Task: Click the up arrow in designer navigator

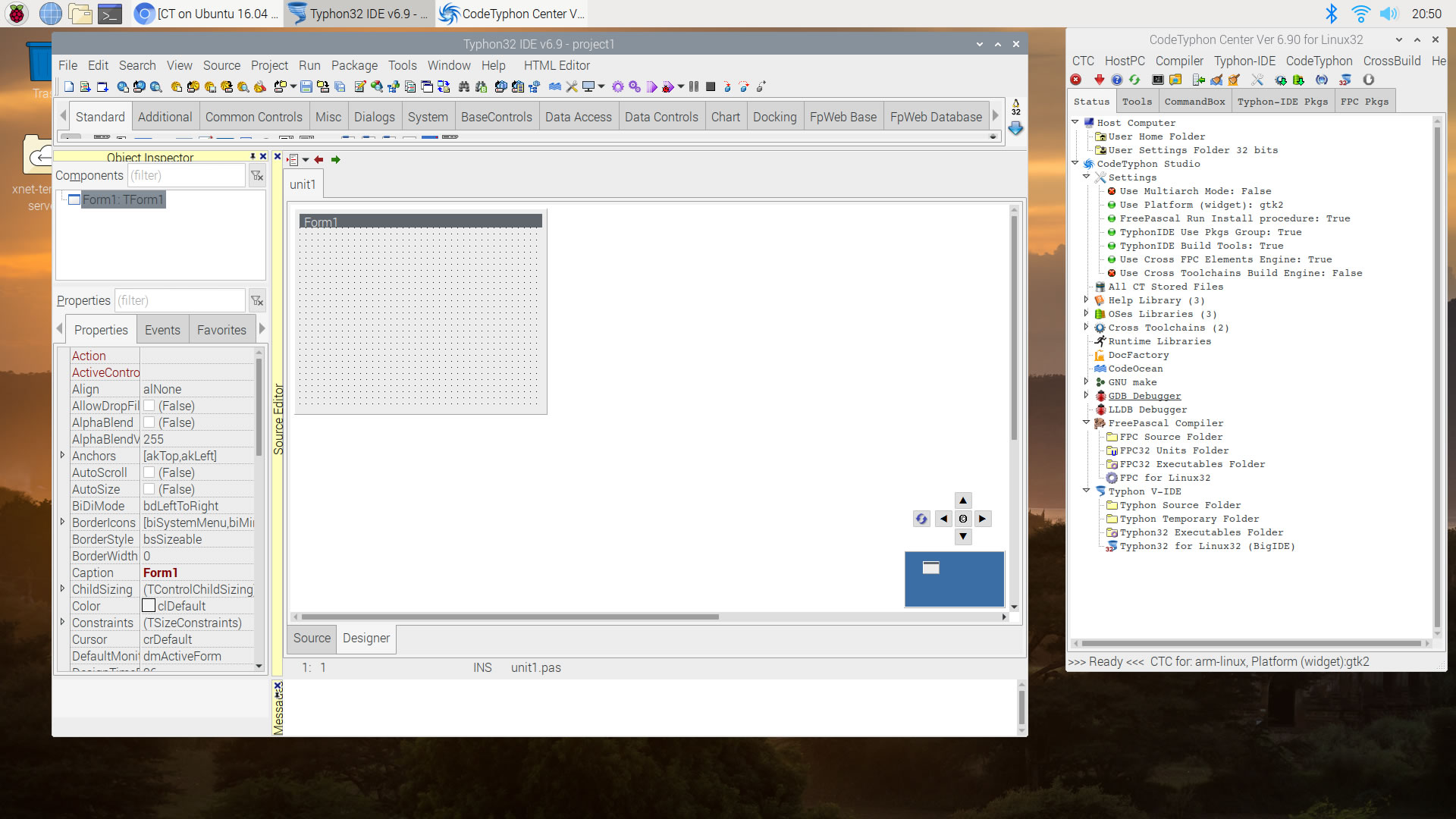Action: pyautogui.click(x=963, y=500)
